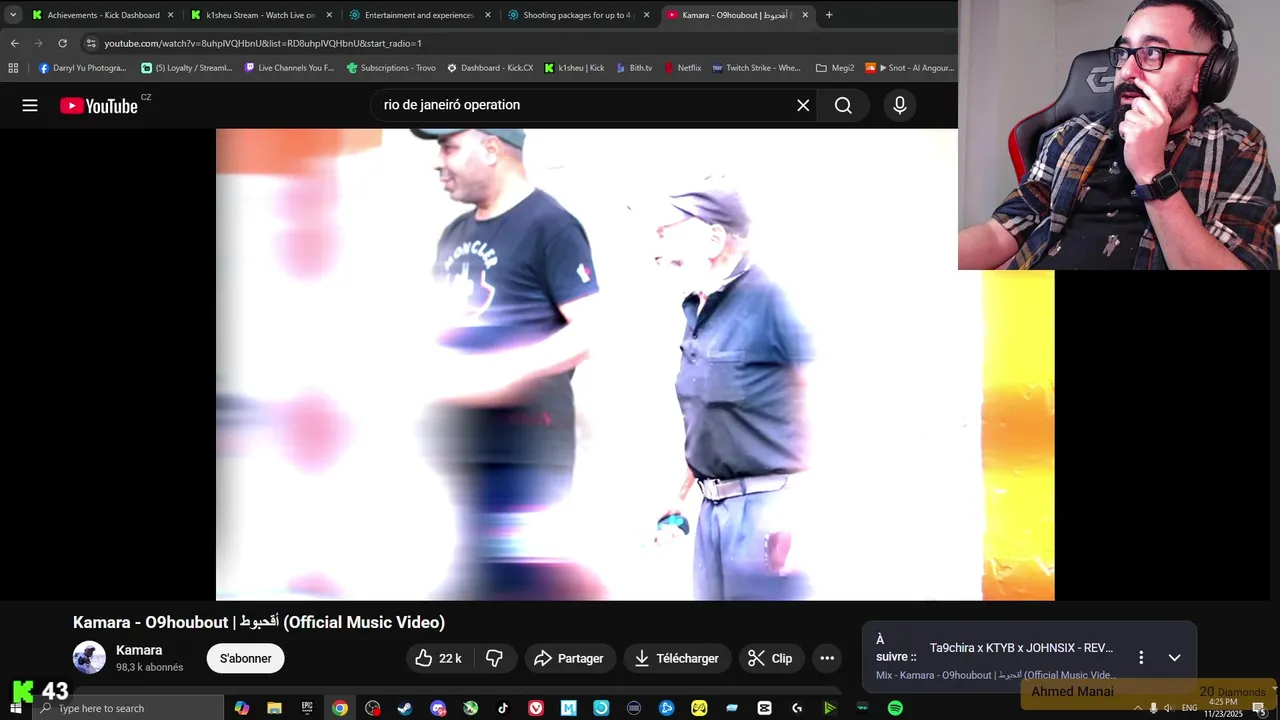Image resolution: width=1280 pixels, height=720 pixels.
Task: Open Vivaldi browser from the taskbar
Action: (x=536, y=708)
